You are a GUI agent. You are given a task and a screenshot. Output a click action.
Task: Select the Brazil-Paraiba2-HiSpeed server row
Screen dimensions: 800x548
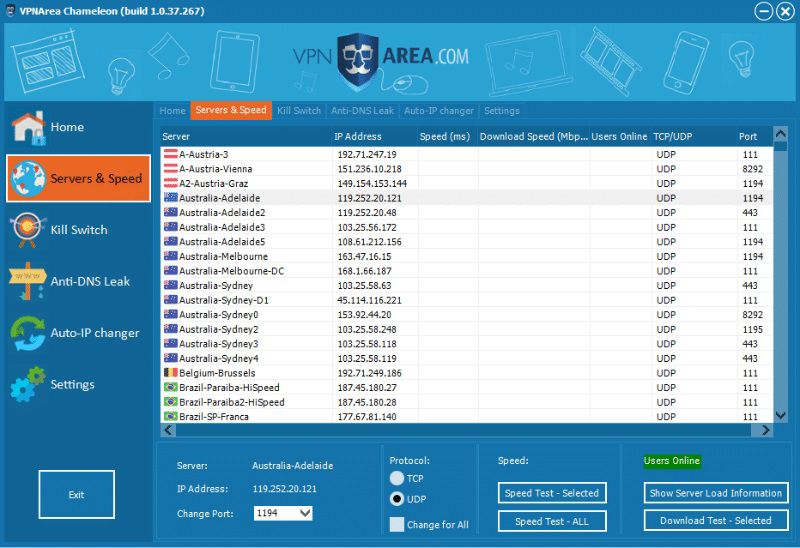point(467,402)
